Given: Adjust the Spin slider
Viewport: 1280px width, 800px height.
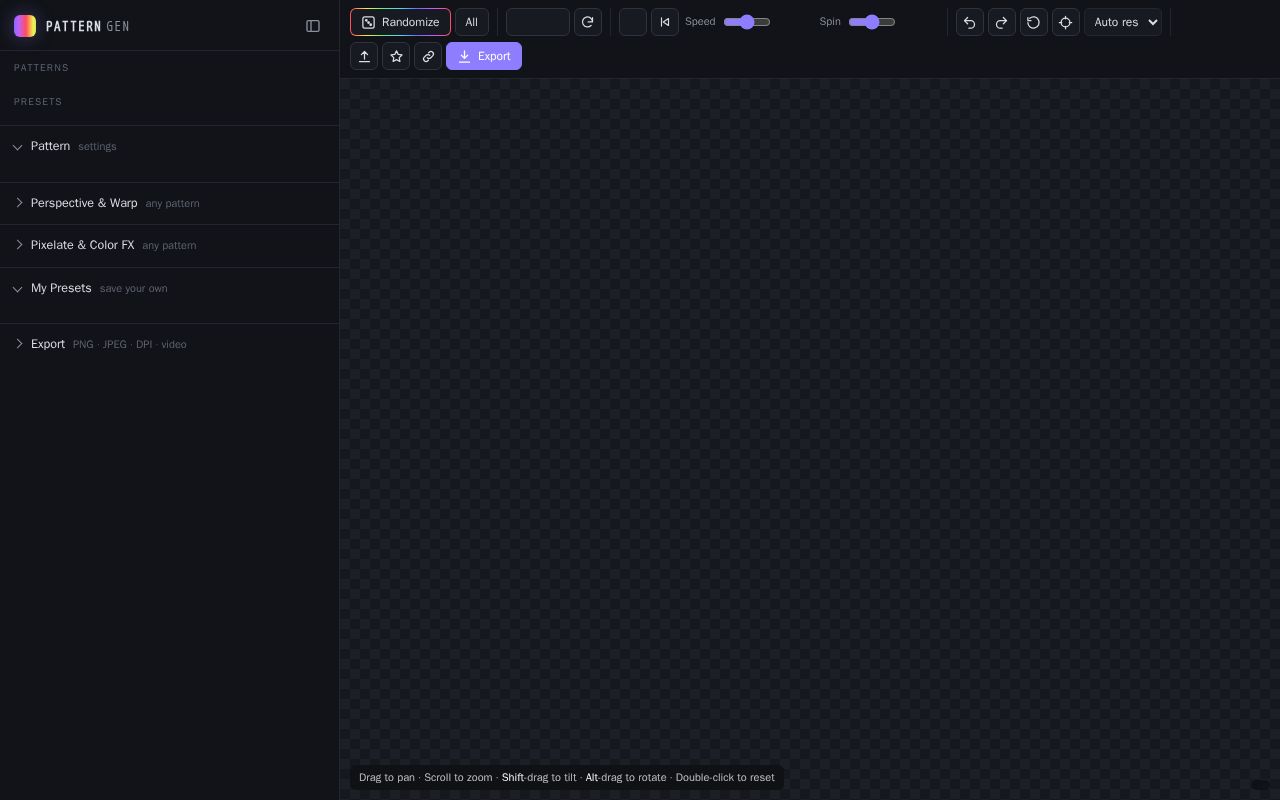Looking at the screenshot, I should click(872, 22).
